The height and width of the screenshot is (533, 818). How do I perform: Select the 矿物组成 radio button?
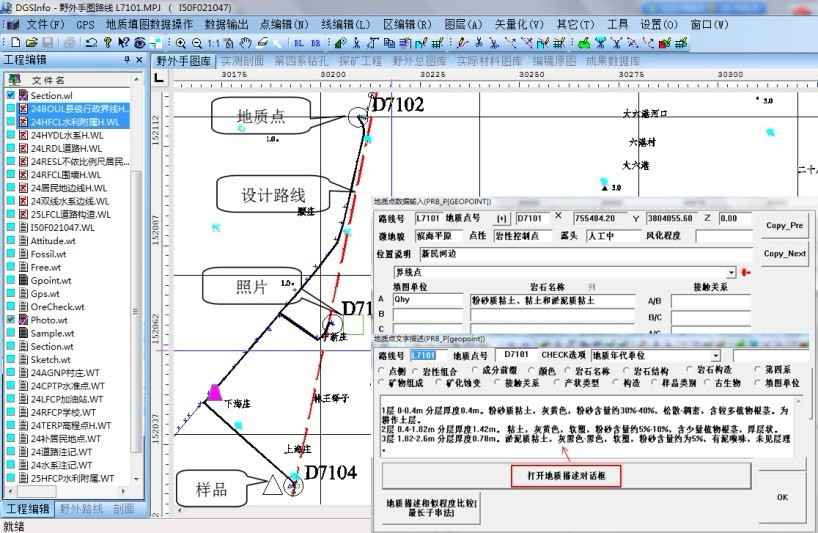(x=381, y=383)
